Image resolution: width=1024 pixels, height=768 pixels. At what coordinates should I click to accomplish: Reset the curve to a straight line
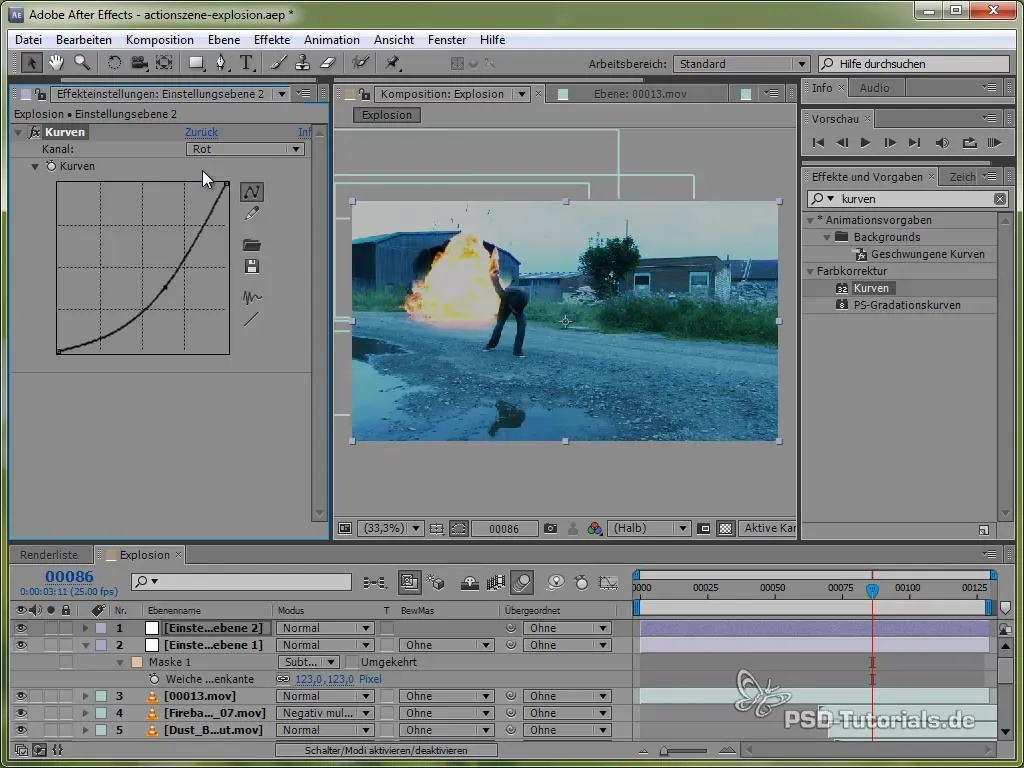pos(251,319)
